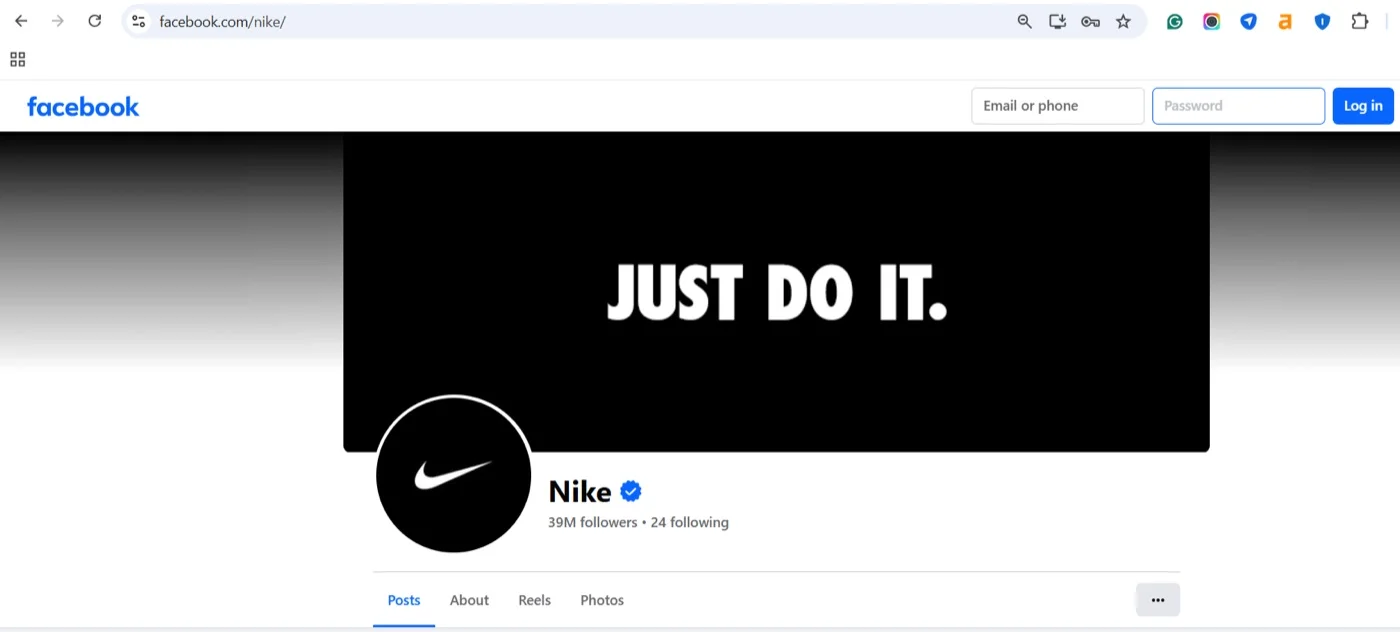The height and width of the screenshot is (632, 1400).
Task: Focus the Password field
Action: pyautogui.click(x=1239, y=106)
